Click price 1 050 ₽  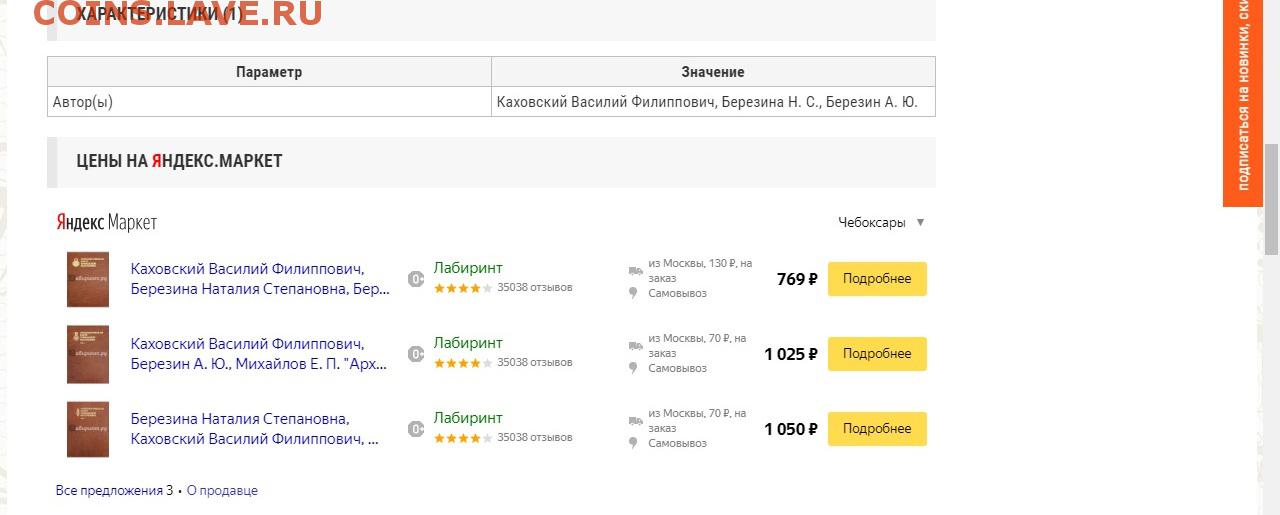[791, 429]
